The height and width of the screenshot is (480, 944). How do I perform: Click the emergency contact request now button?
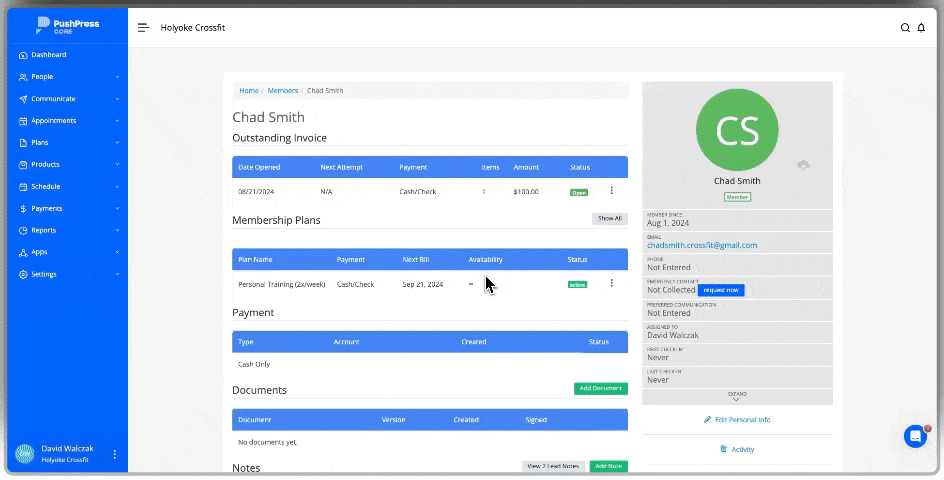(721, 290)
